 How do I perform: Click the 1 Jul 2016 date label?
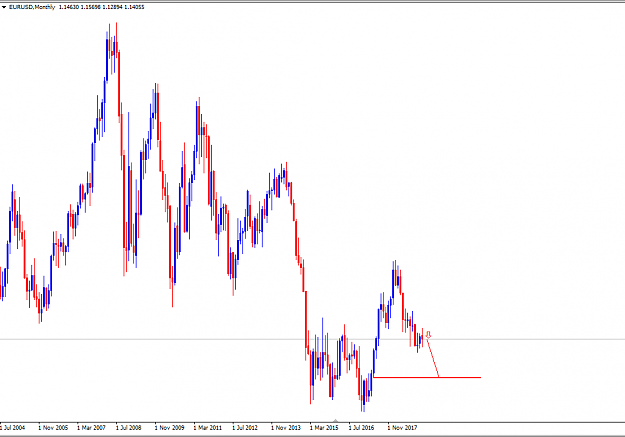click(361, 428)
